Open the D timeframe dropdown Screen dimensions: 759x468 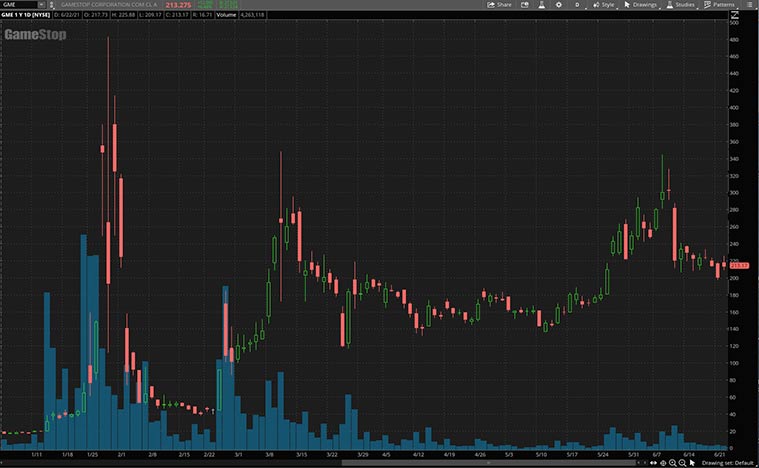[x=578, y=5]
